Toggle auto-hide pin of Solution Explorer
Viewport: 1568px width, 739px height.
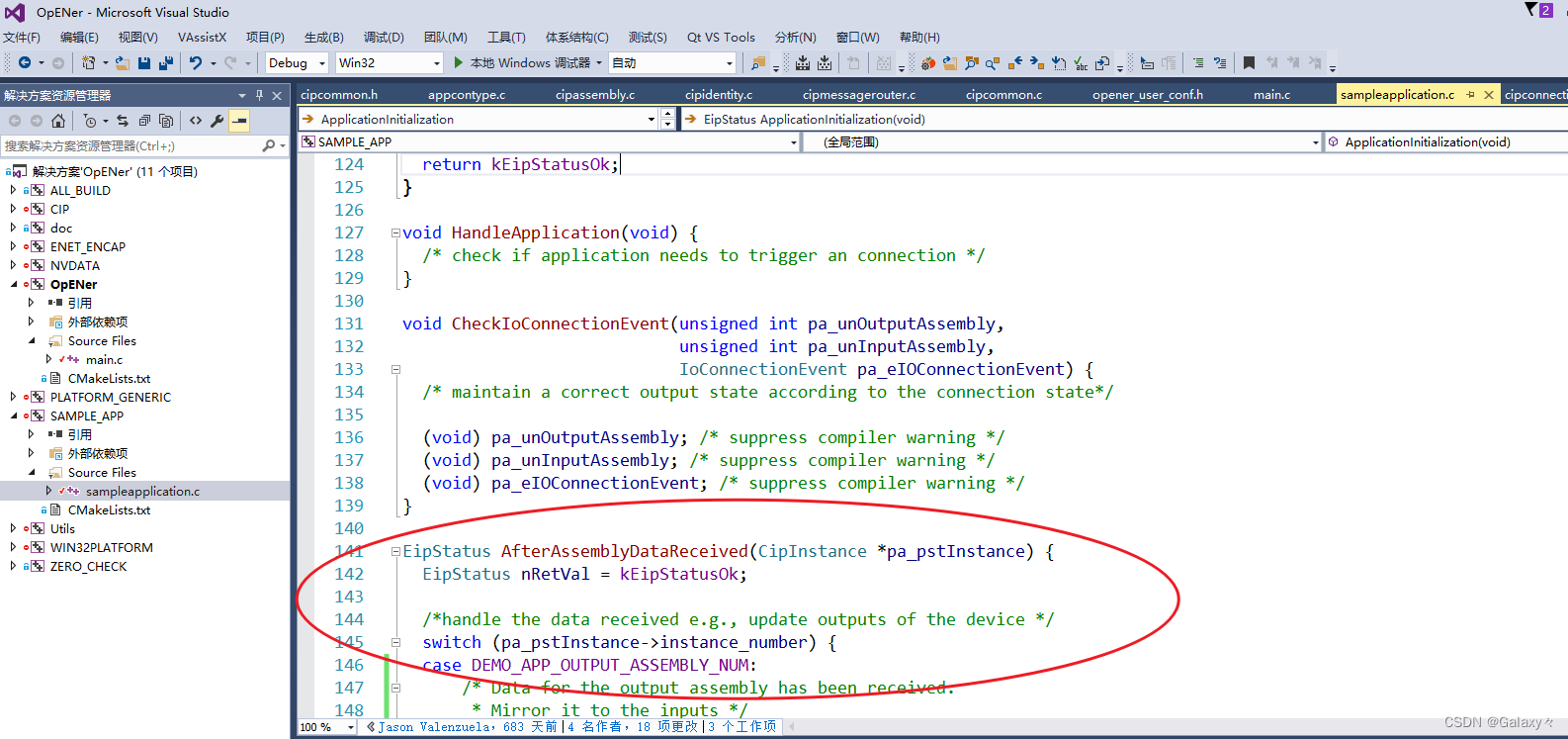pyautogui.click(x=259, y=95)
